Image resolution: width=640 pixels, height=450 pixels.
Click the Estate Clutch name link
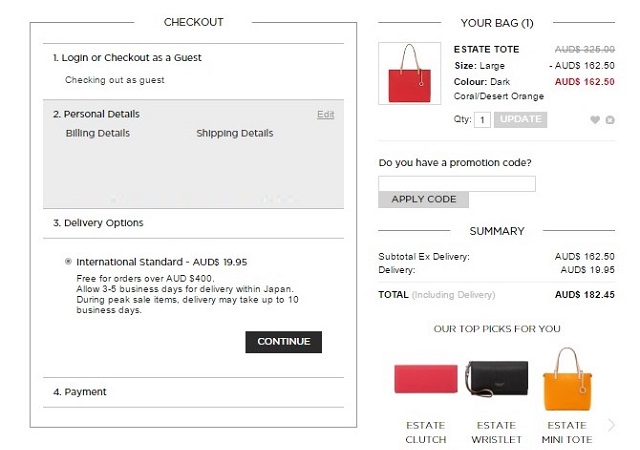point(426,432)
